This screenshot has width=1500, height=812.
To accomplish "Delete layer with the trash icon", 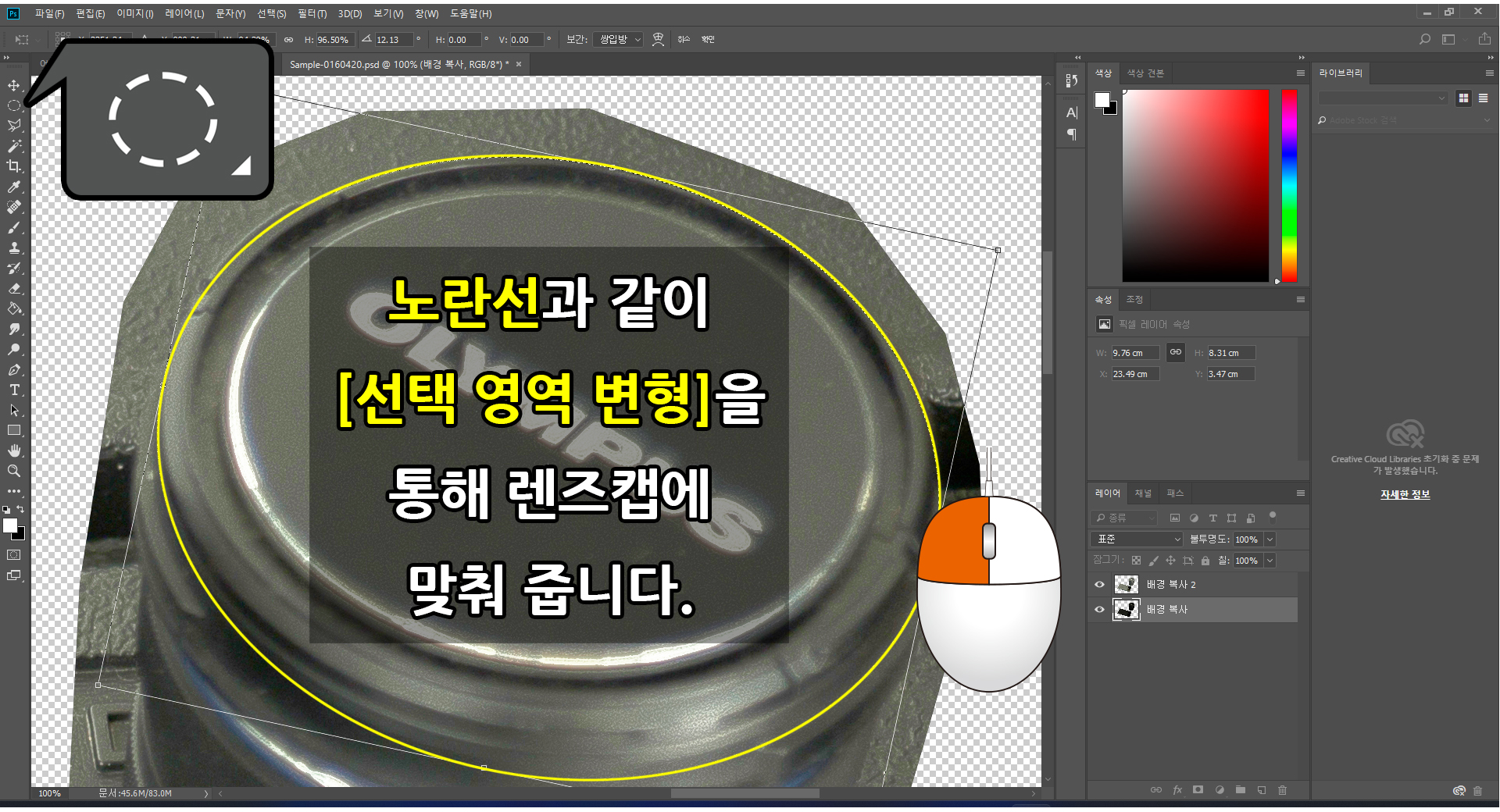I will click(x=1282, y=790).
